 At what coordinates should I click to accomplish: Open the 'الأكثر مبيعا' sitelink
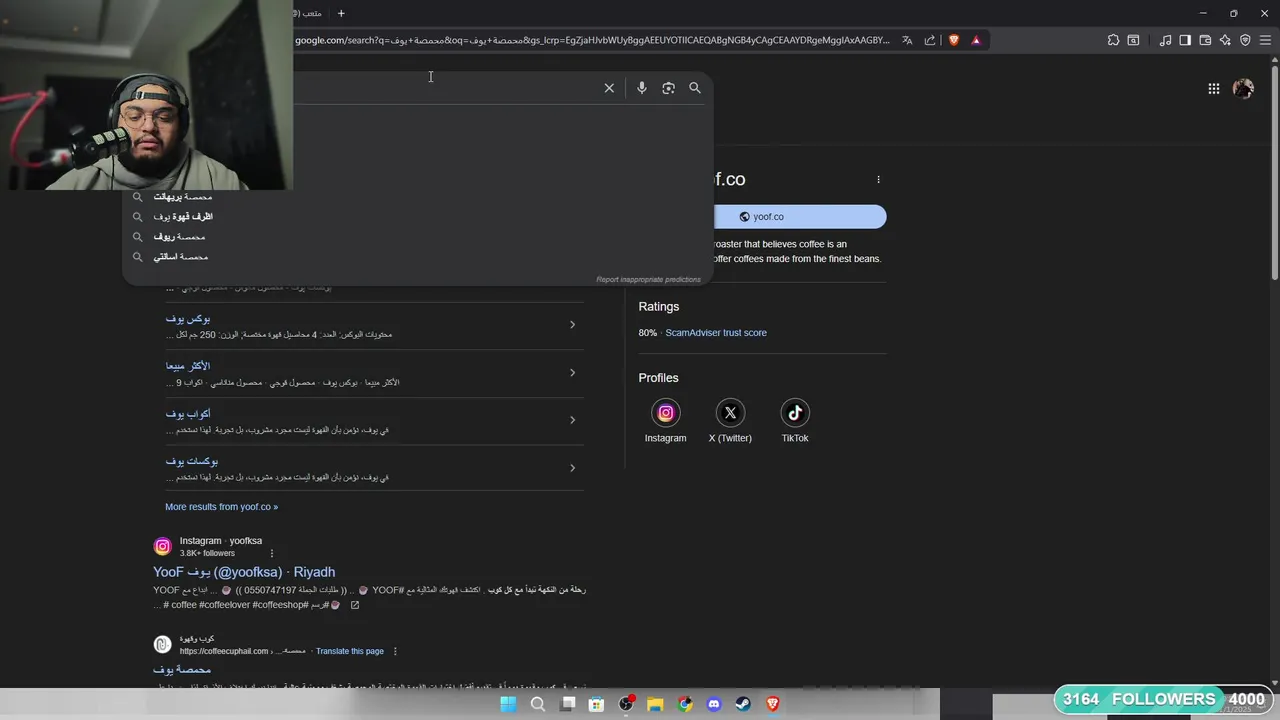tap(188, 366)
